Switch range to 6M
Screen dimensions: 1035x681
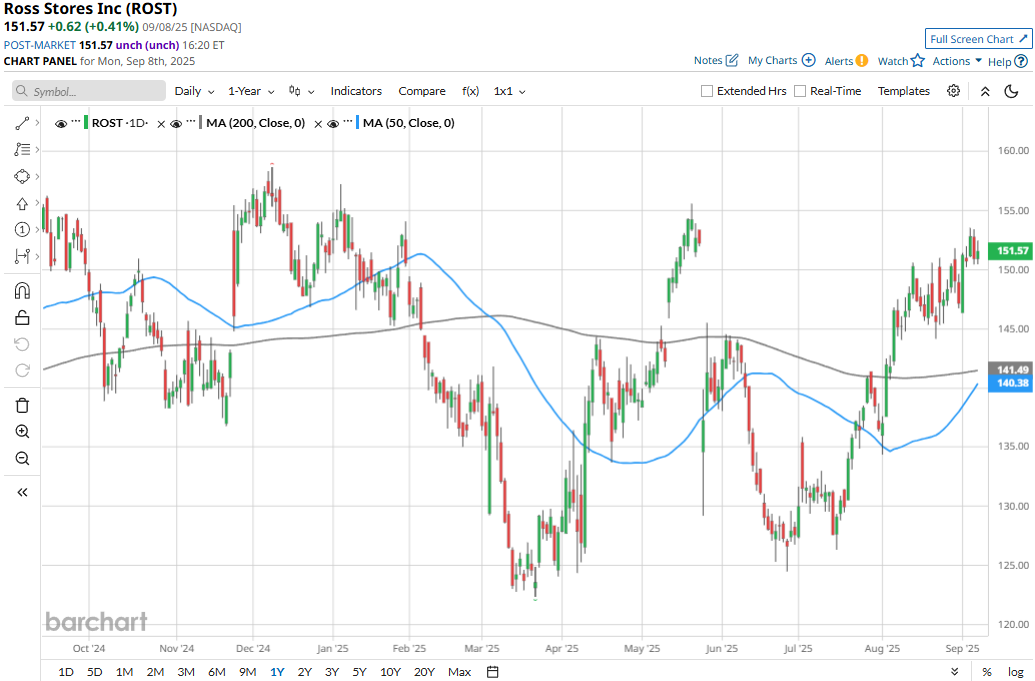(217, 672)
